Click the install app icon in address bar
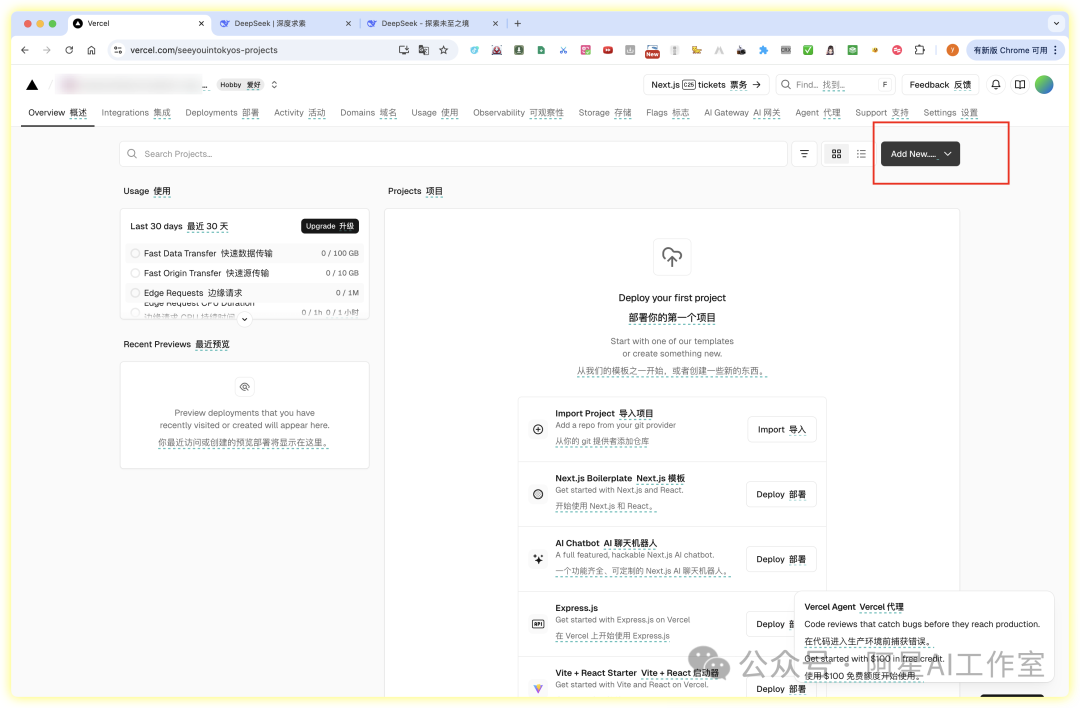This screenshot has width=1080, height=708. click(404, 50)
